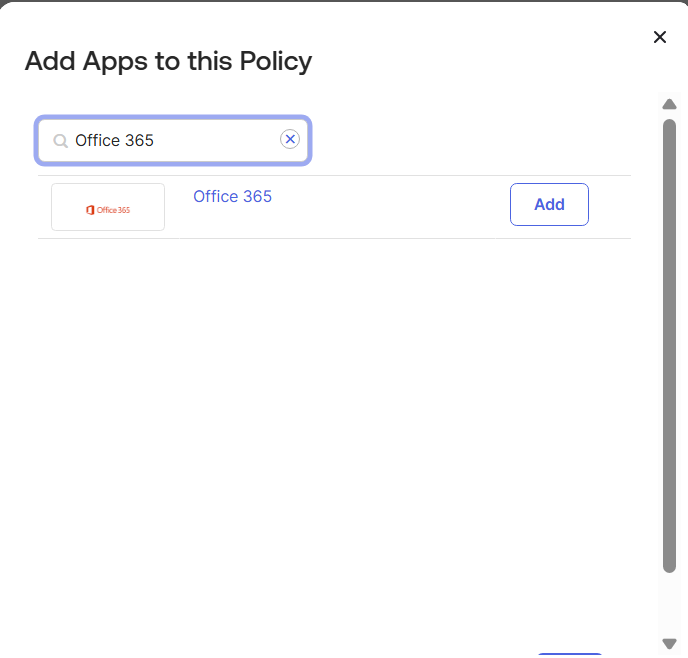Image resolution: width=688 pixels, height=658 pixels.
Task: Clear the Office 365 search text
Action: coord(290,139)
